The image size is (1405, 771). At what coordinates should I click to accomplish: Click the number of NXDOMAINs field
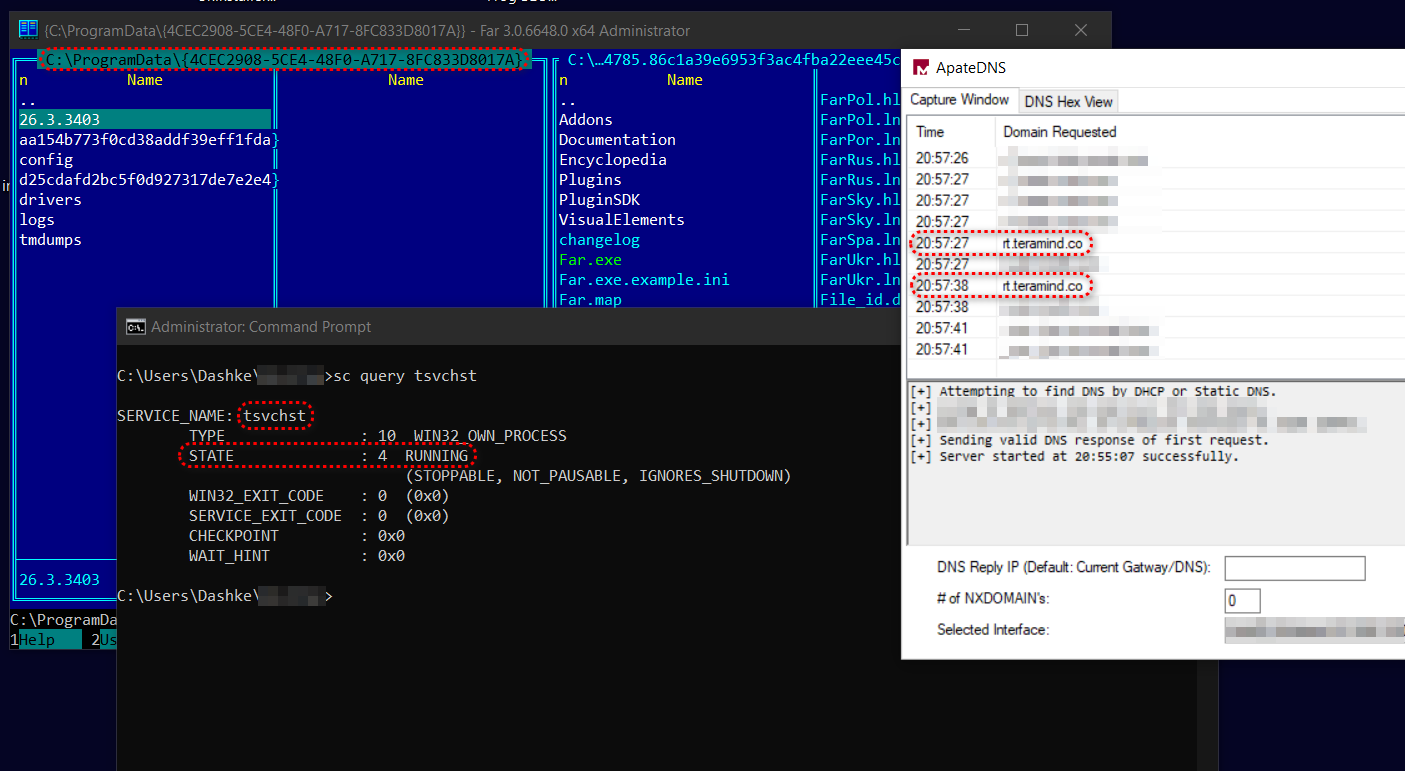(1242, 600)
